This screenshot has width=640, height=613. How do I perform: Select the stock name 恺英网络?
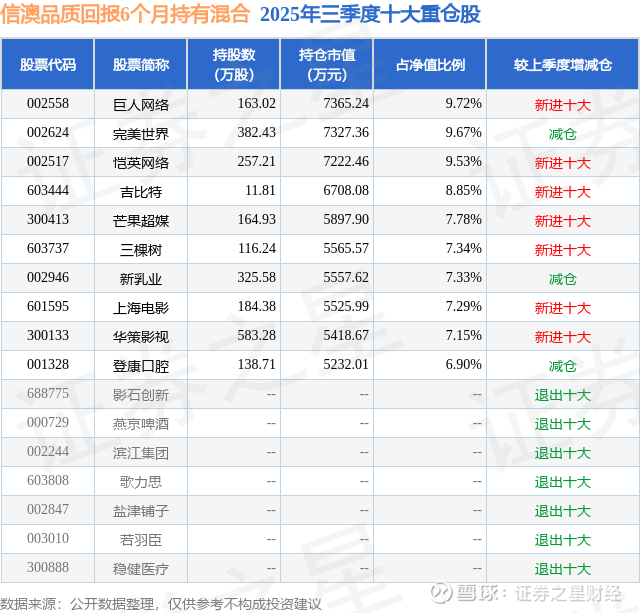coord(141,163)
